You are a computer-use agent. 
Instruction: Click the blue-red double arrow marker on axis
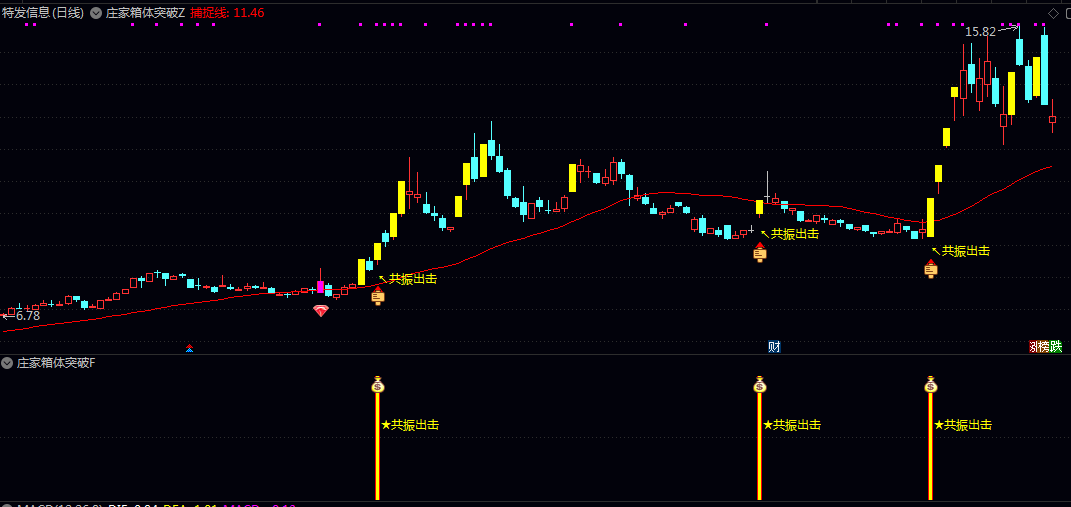point(189,348)
